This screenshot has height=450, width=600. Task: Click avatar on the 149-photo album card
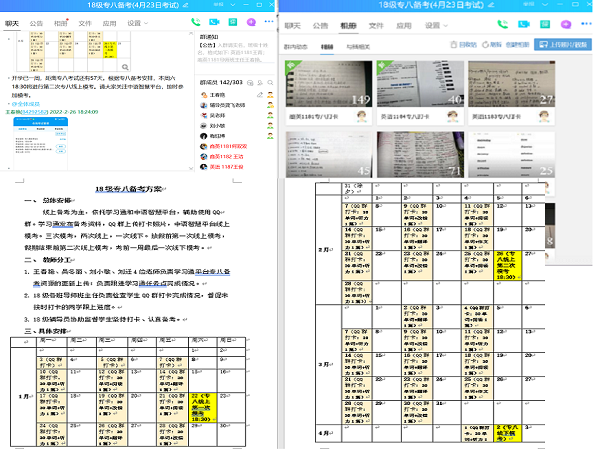pos(361,116)
